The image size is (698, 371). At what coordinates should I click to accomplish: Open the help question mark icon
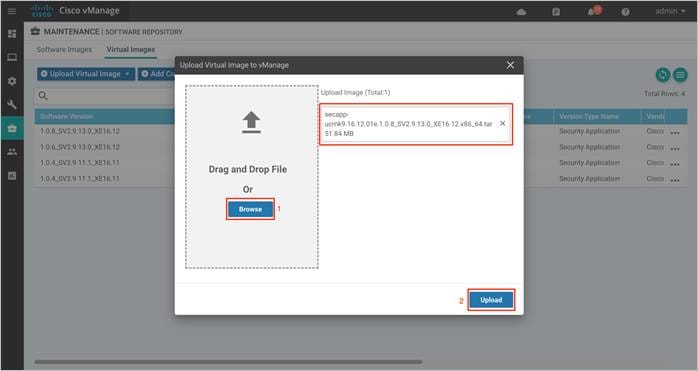click(x=625, y=12)
